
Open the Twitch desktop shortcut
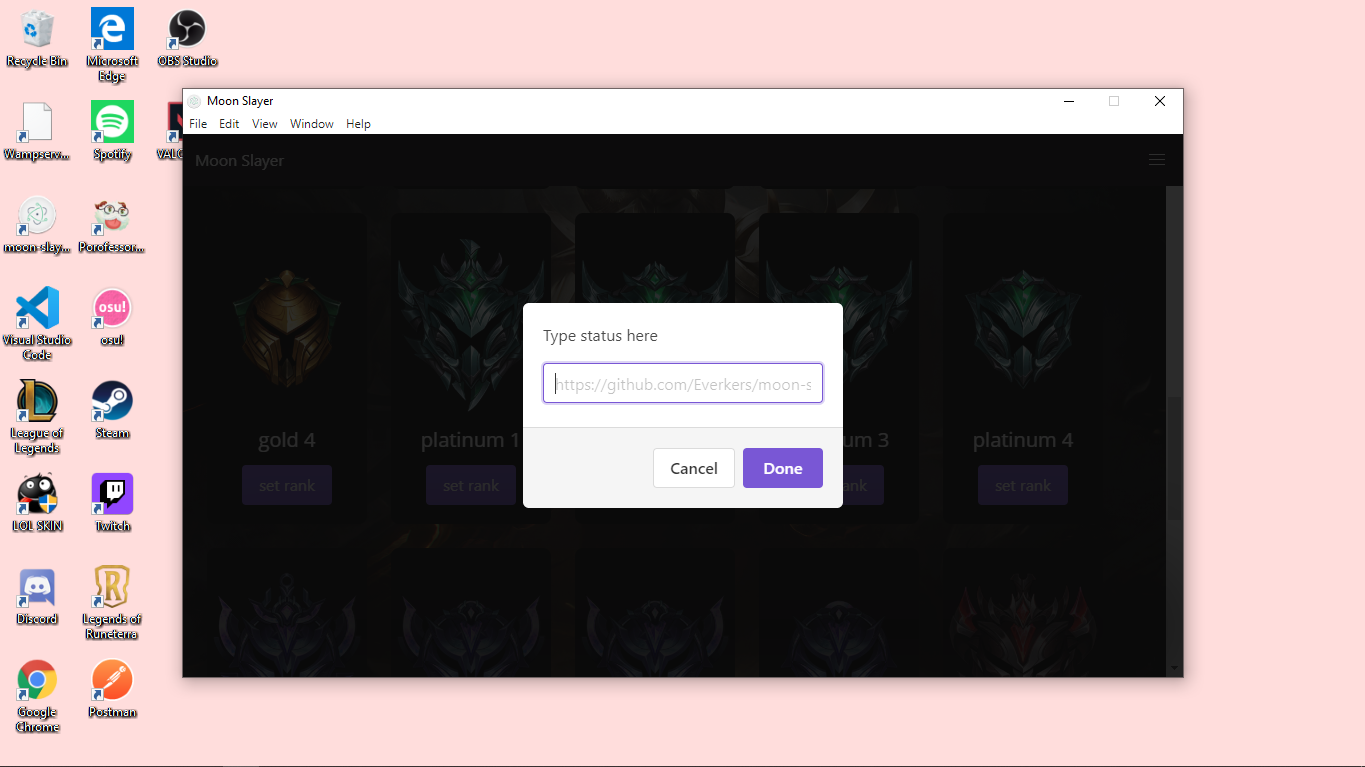click(112, 503)
